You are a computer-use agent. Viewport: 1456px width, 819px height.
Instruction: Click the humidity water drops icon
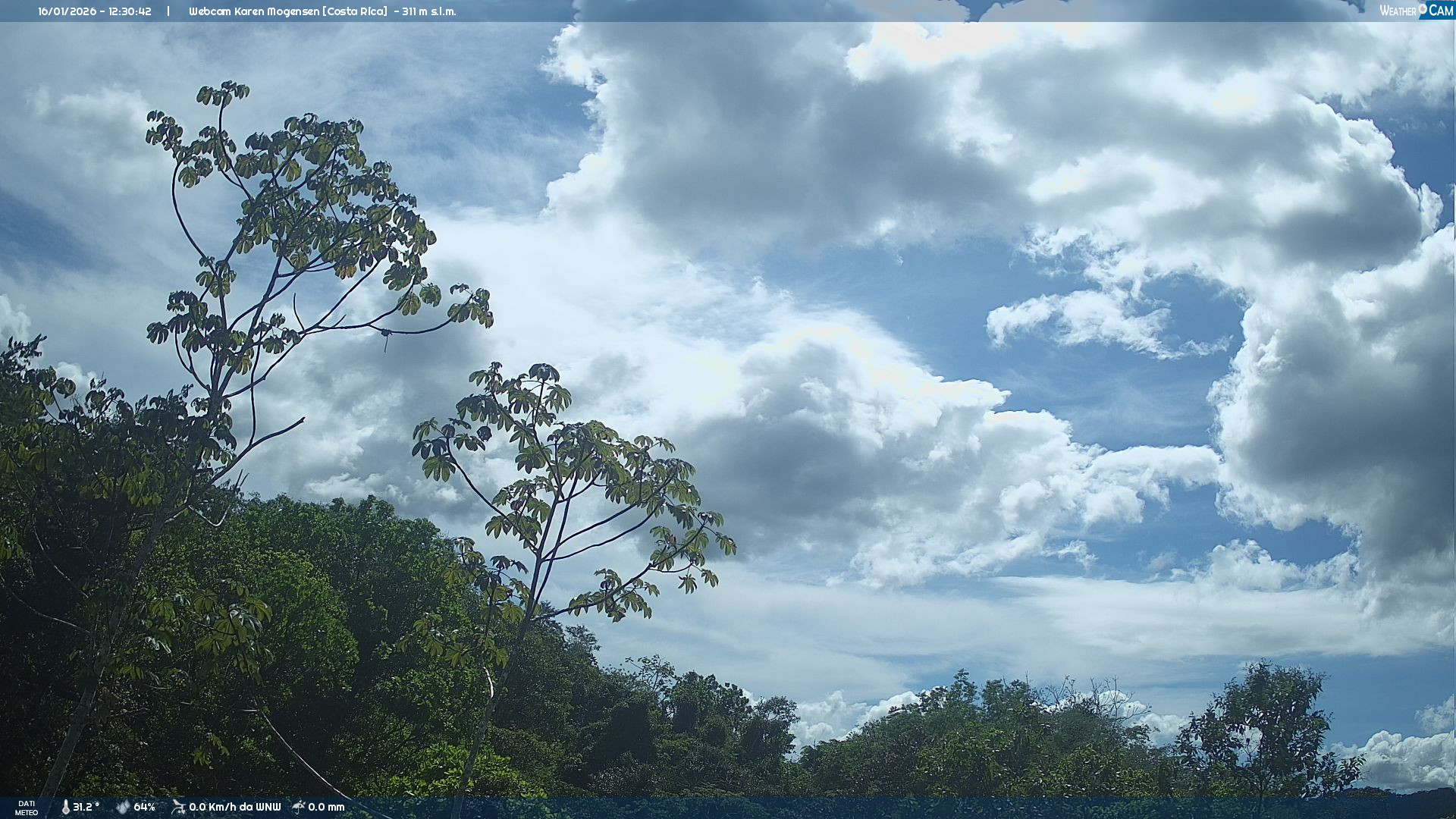[123, 808]
